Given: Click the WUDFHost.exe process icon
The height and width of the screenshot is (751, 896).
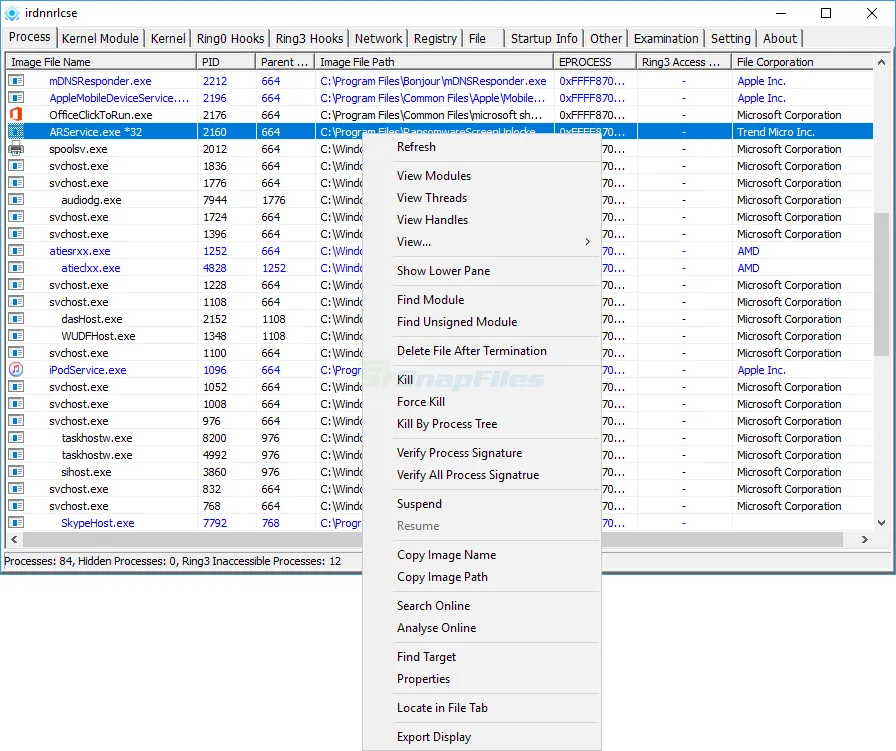Looking at the screenshot, I should tap(17, 335).
